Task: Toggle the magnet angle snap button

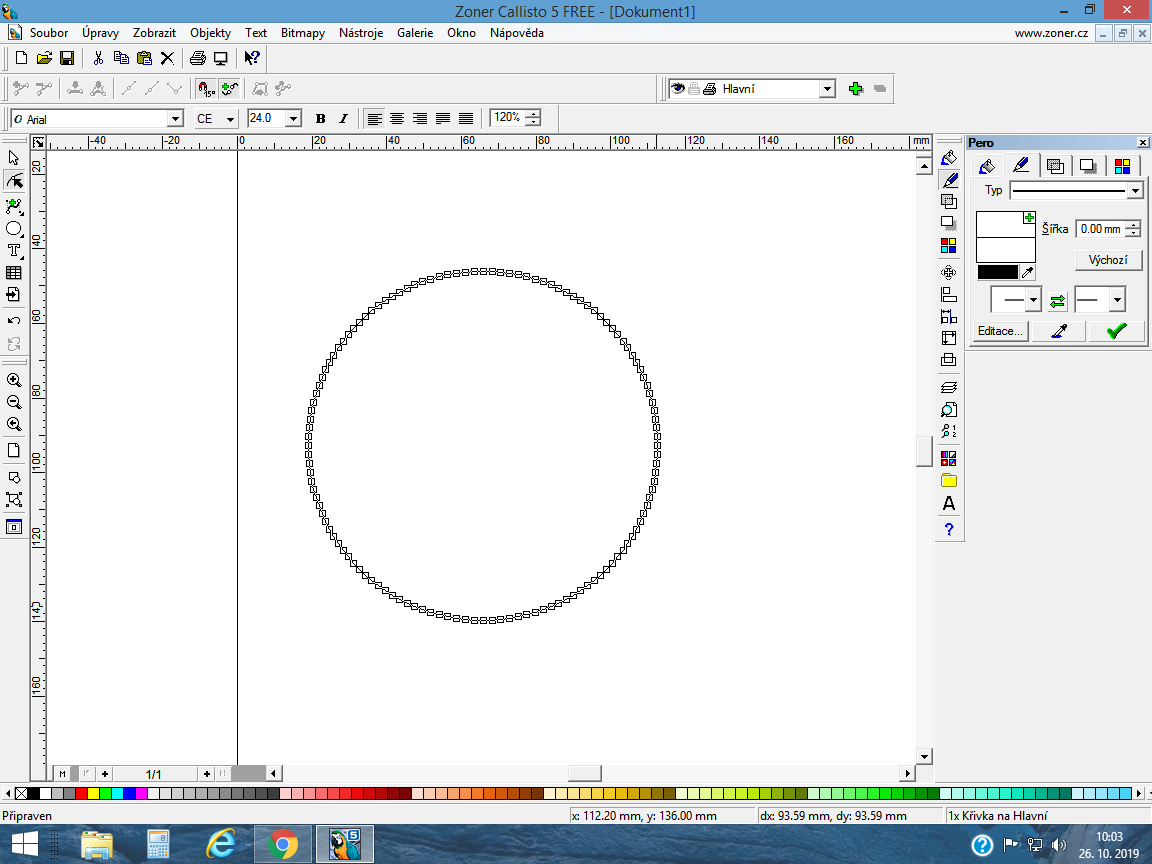Action: [x=205, y=89]
